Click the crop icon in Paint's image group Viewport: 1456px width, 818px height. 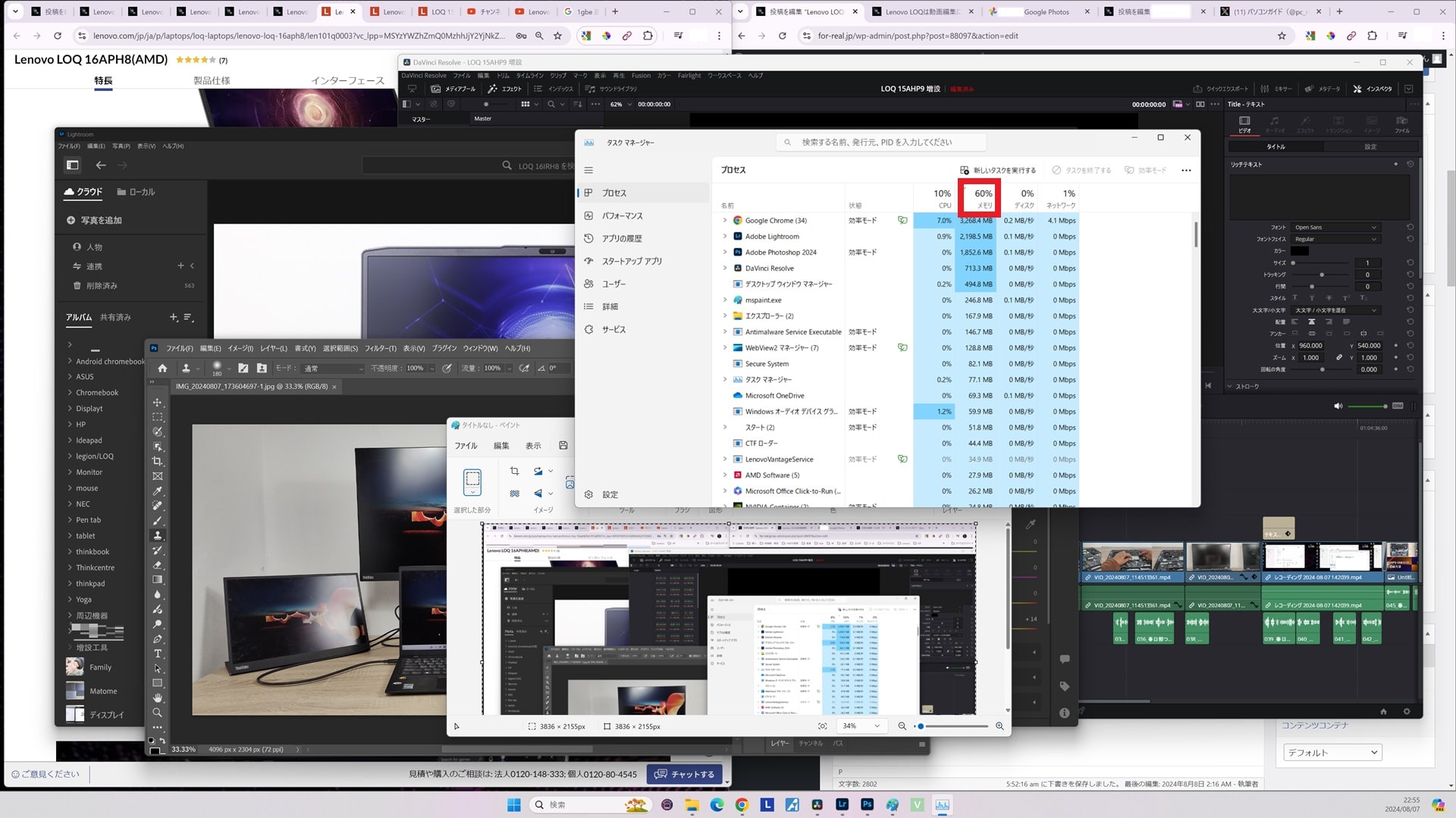pos(514,472)
